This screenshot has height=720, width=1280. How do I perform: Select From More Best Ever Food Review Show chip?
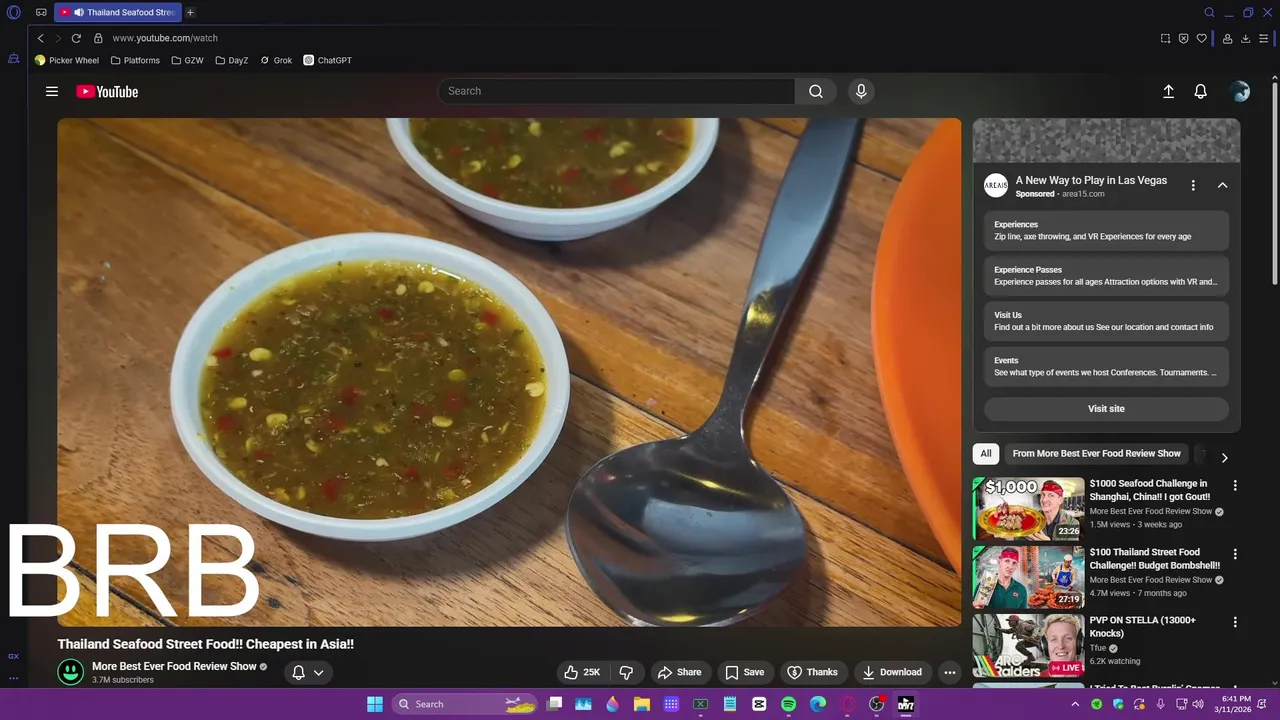click(1096, 454)
